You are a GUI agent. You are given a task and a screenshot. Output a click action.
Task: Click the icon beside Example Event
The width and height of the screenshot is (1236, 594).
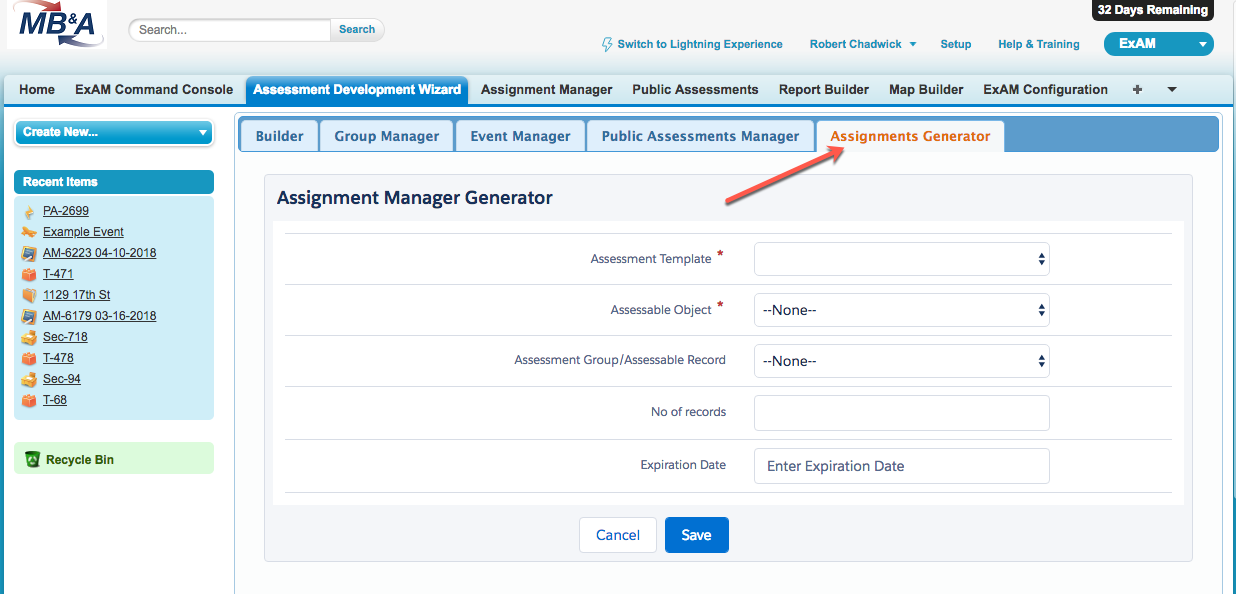point(29,232)
